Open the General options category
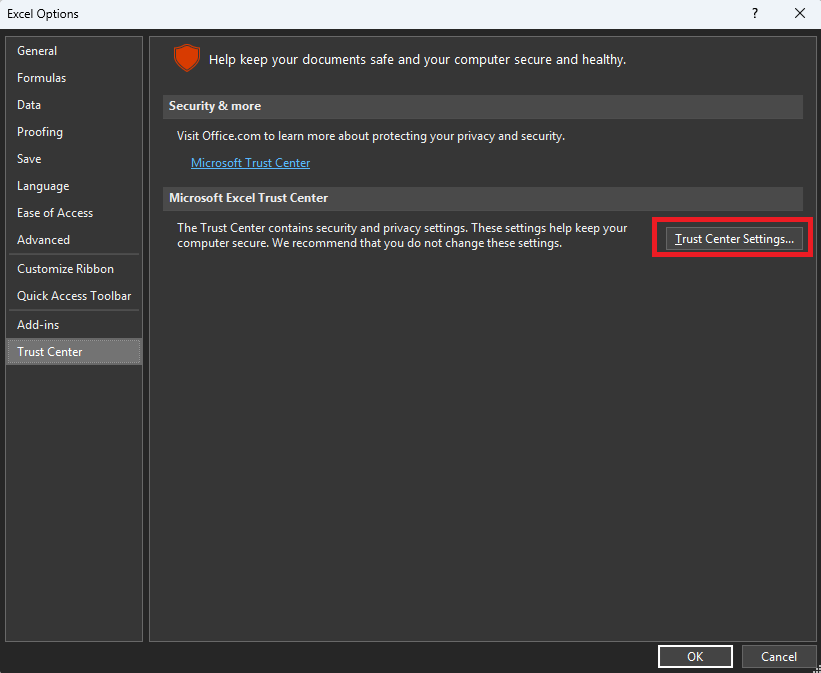The height and width of the screenshot is (673, 821). [x=37, y=51]
